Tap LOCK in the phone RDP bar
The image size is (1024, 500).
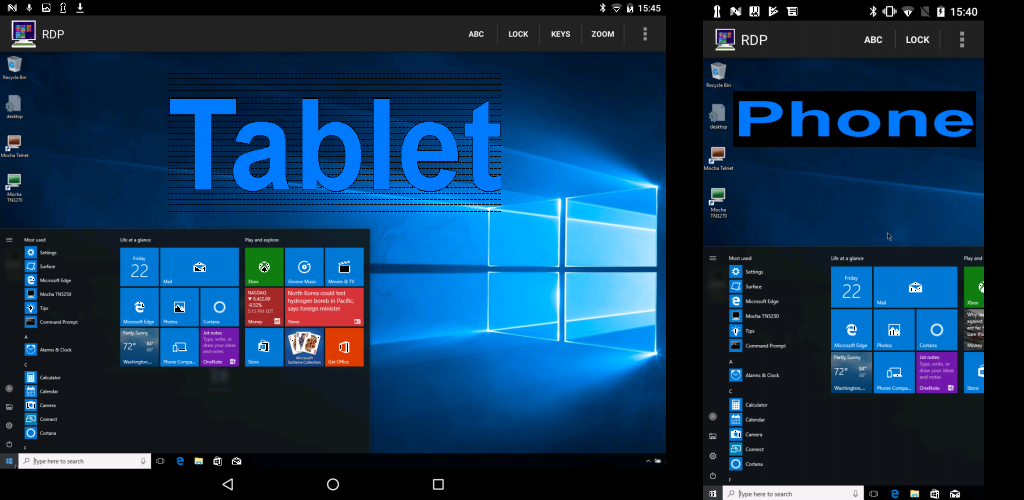[917, 40]
